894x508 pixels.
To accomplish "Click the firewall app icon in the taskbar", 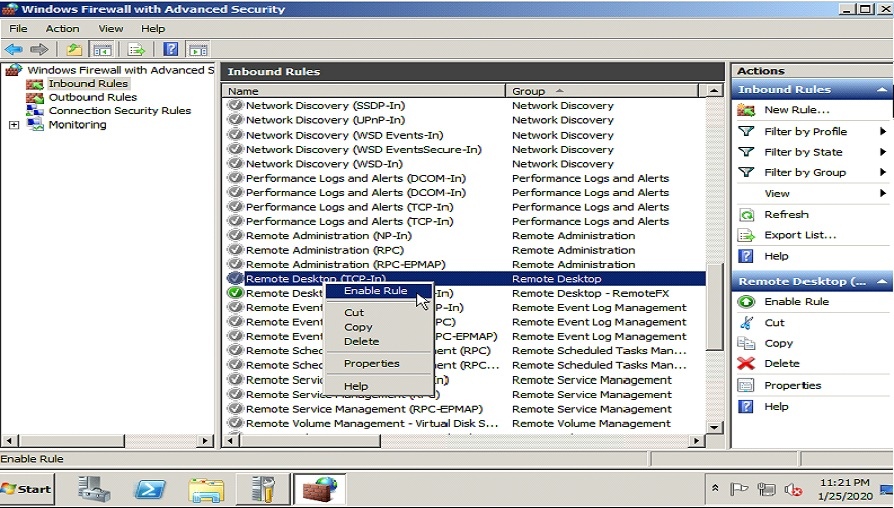I will tap(319, 489).
